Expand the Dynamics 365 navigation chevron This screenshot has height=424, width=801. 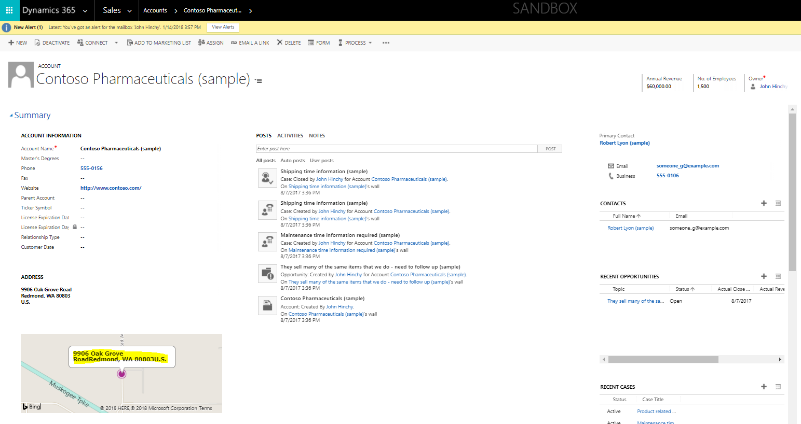tap(85, 11)
